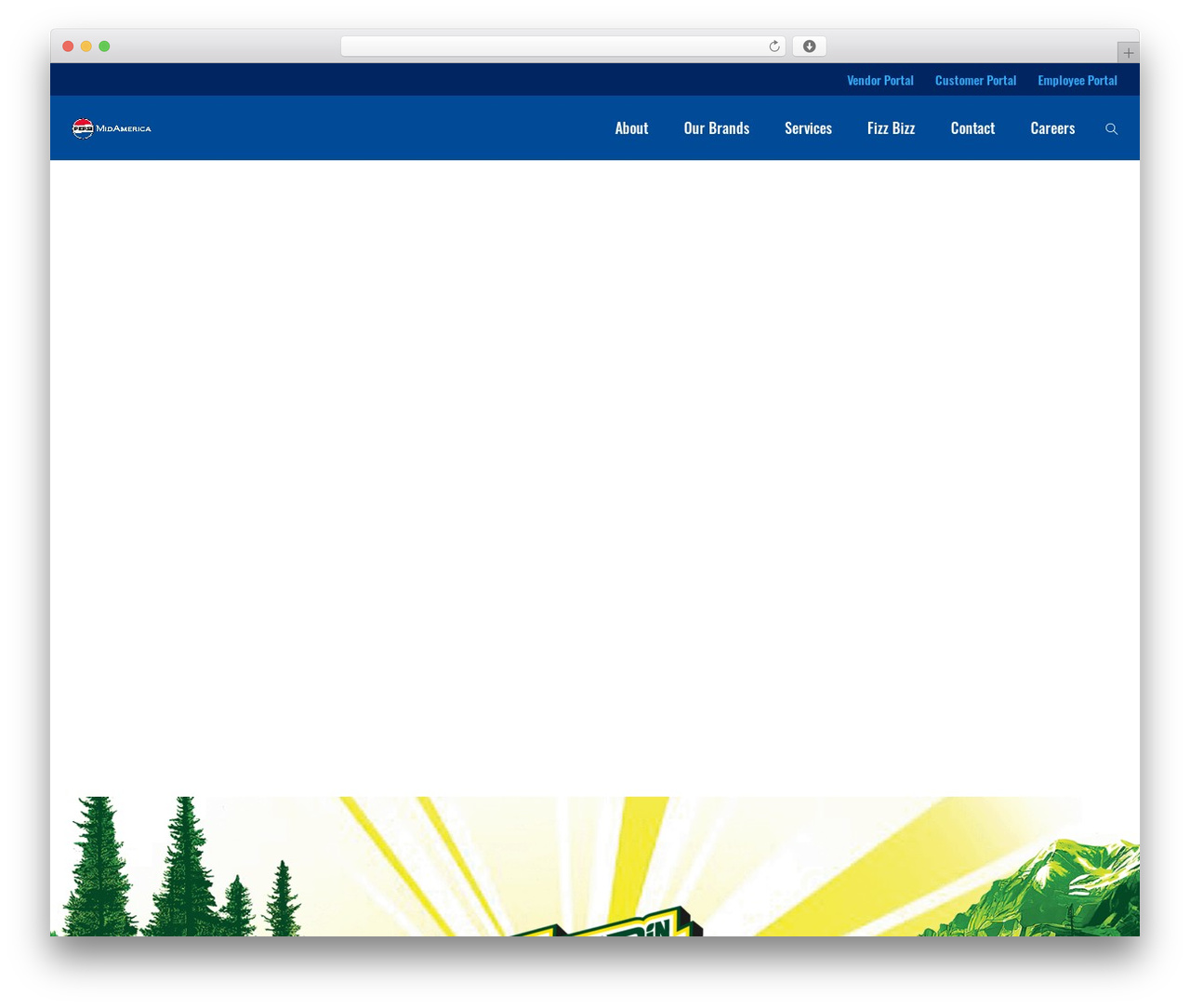This screenshot has height=1008, width=1190.
Task: Click the Mountain Dew banner image
Action: coord(595,866)
